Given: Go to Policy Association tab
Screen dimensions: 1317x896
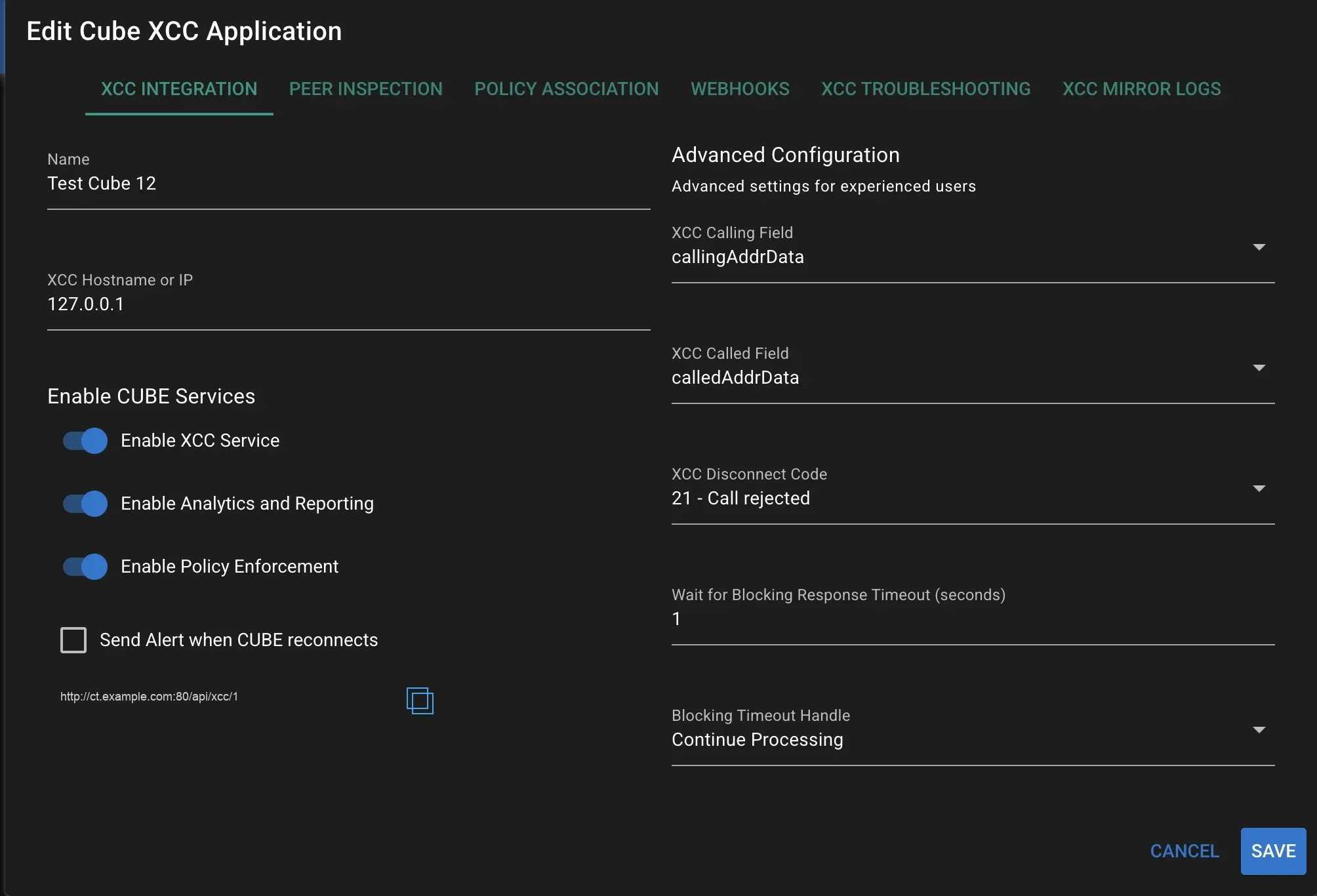Looking at the screenshot, I should point(567,89).
